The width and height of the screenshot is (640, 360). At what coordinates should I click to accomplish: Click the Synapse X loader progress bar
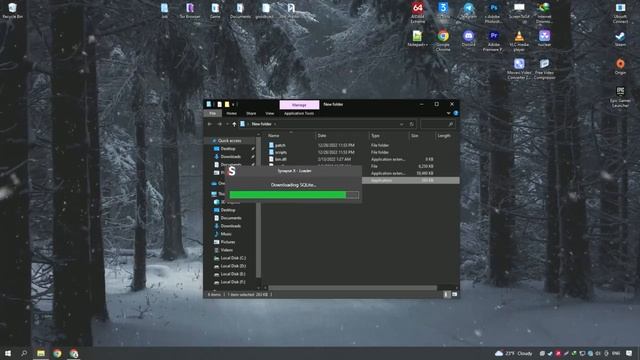point(294,195)
